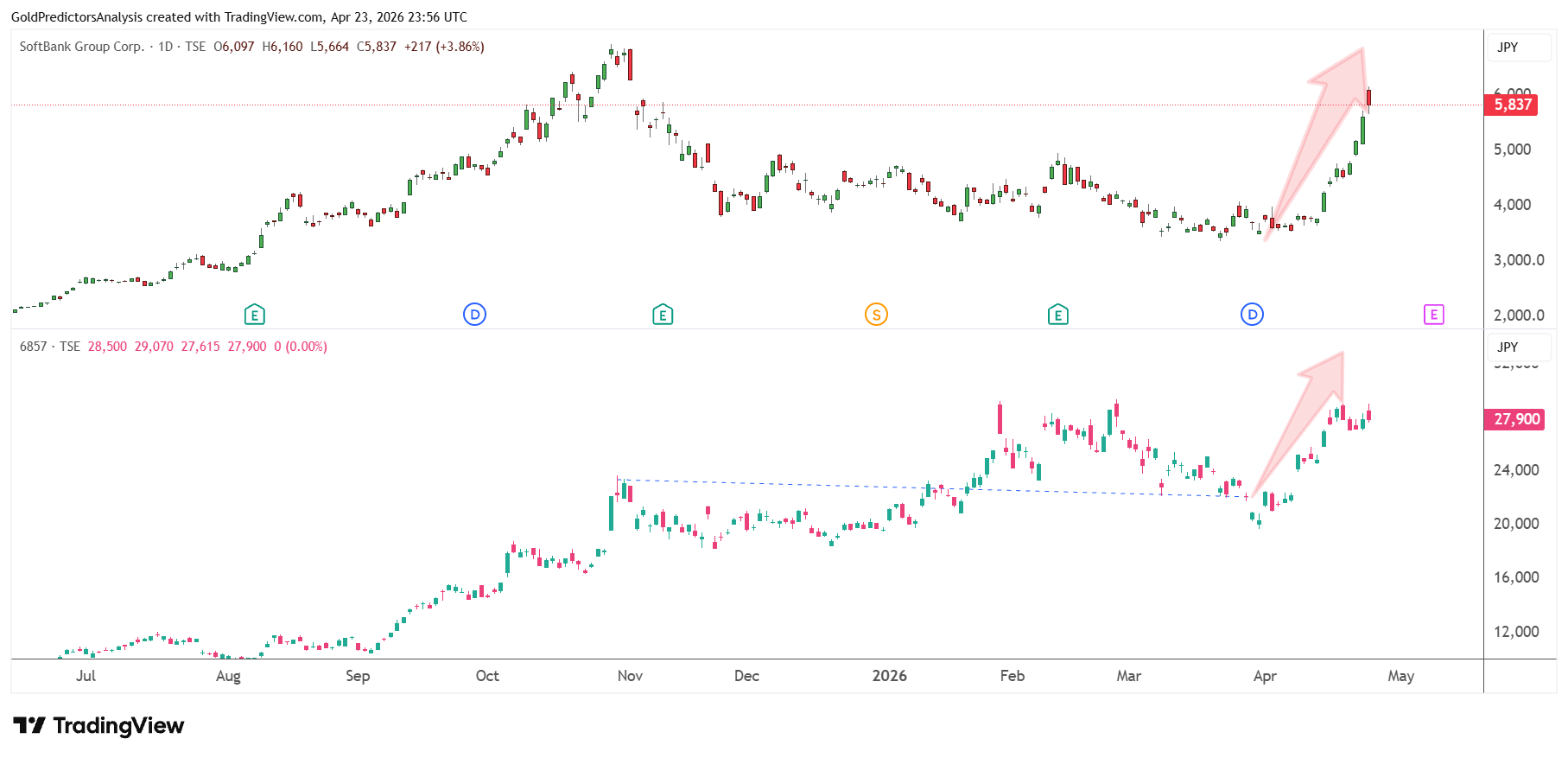Click the 29,070 high value in lower legend
1568x758 pixels.
(x=154, y=347)
